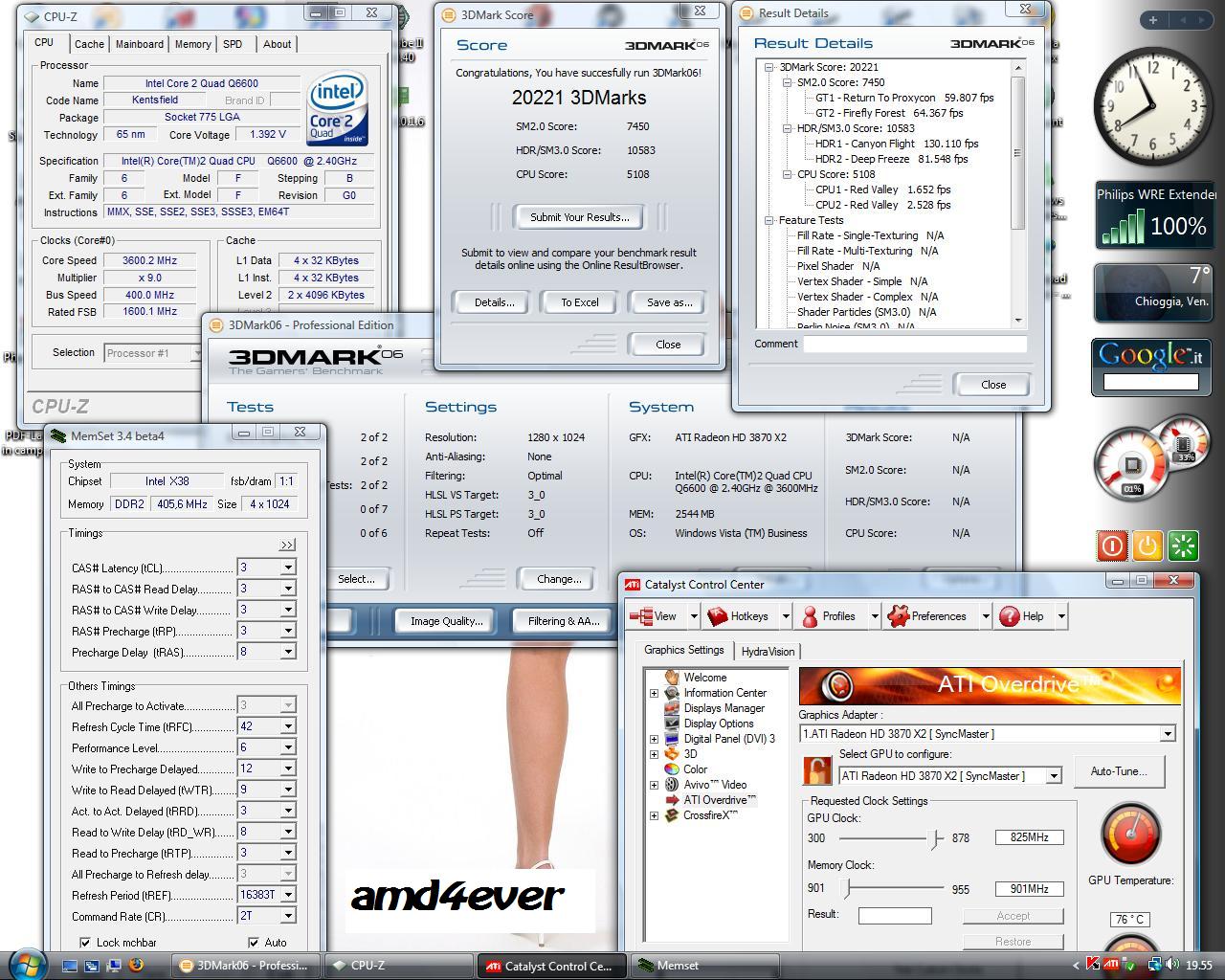Open Command Rate (CR) dropdown

click(x=287, y=916)
